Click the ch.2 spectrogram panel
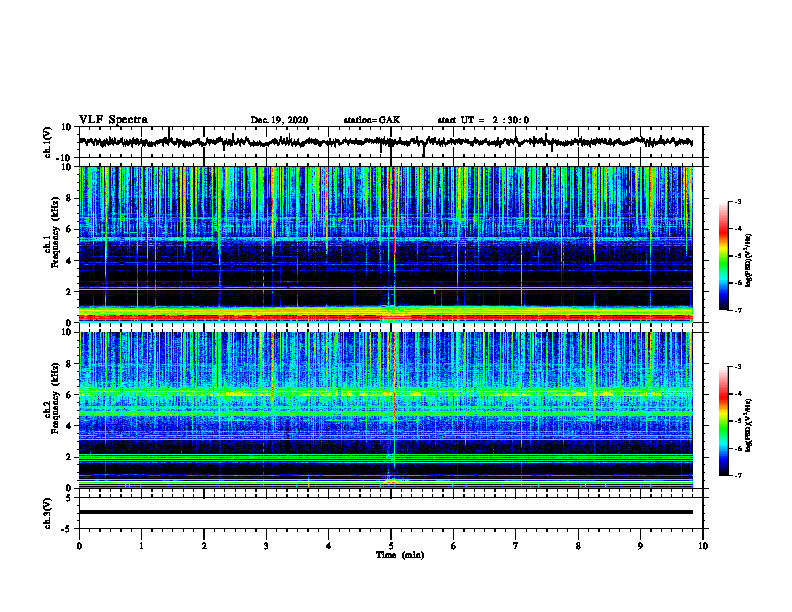This screenshot has height=612, width=792. click(386, 410)
